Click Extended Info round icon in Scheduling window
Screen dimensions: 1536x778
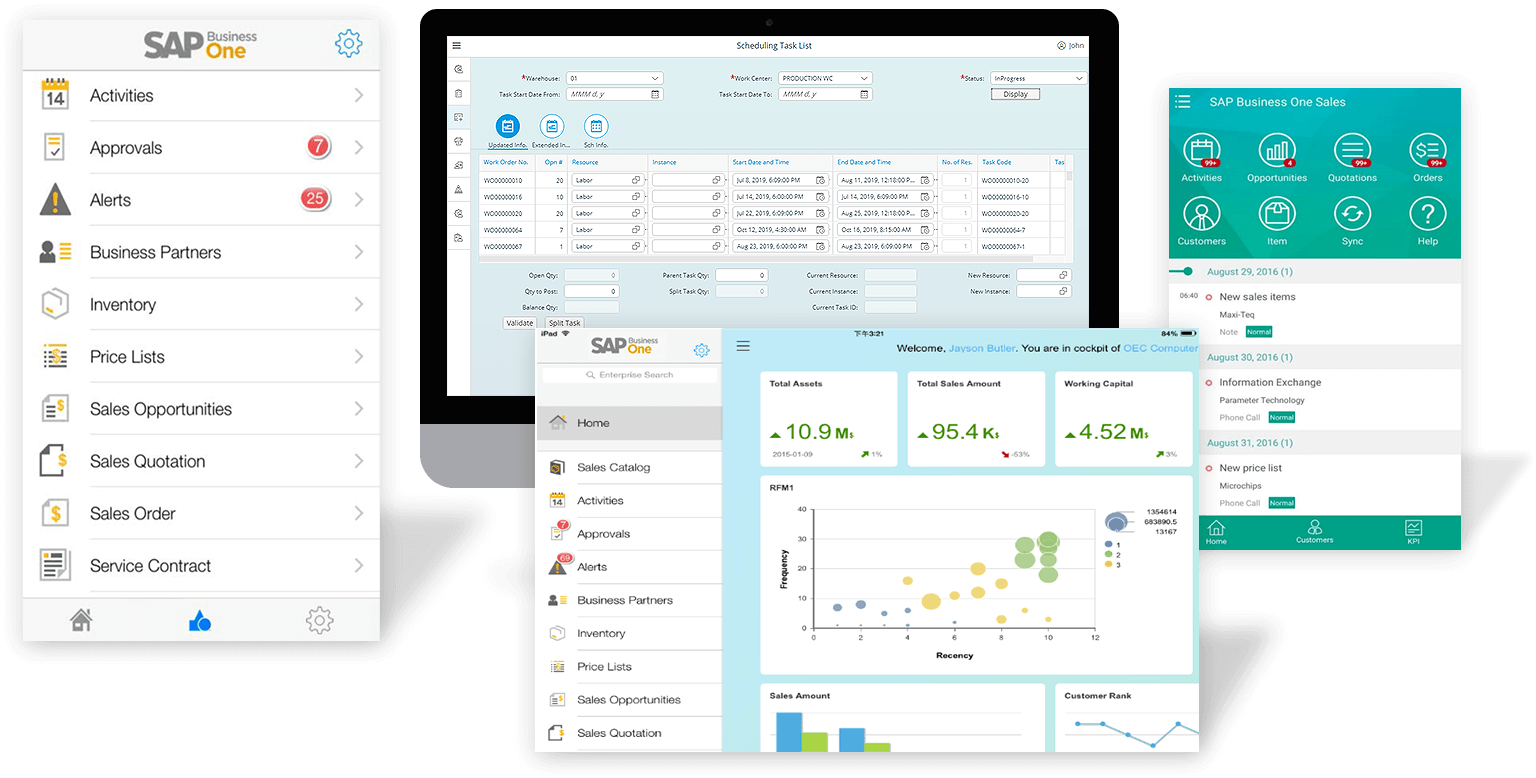pyautogui.click(x=552, y=126)
